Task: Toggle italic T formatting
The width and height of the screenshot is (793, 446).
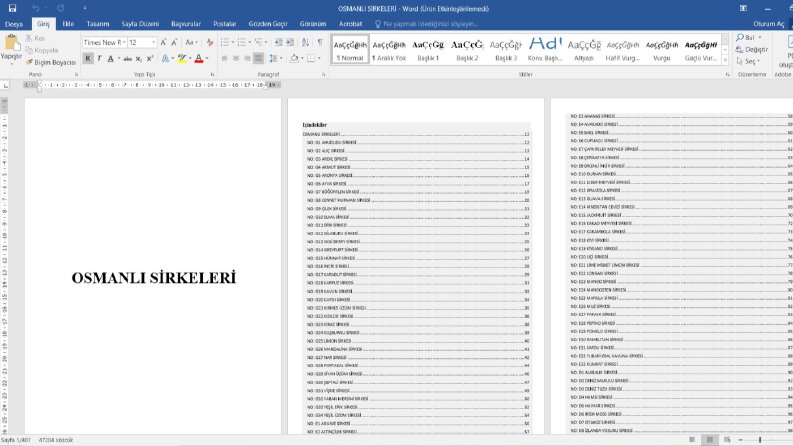Action: [x=99, y=59]
